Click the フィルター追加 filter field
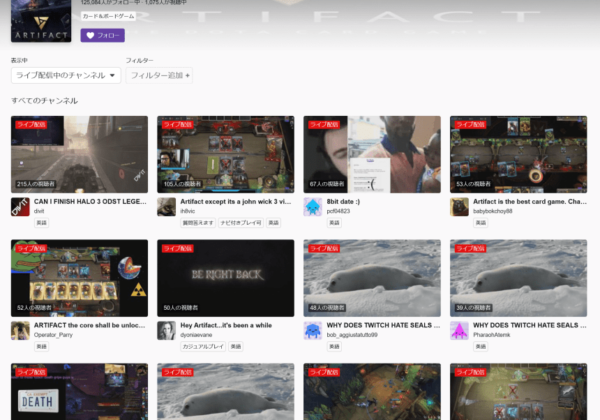Viewport: 600px width, 420px height. (159, 75)
